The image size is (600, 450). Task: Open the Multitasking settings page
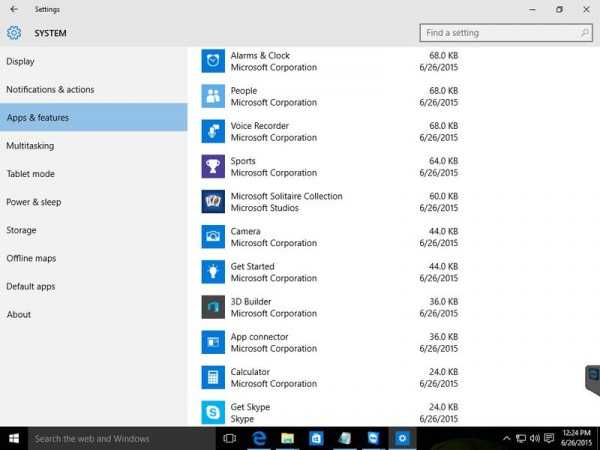coord(30,146)
